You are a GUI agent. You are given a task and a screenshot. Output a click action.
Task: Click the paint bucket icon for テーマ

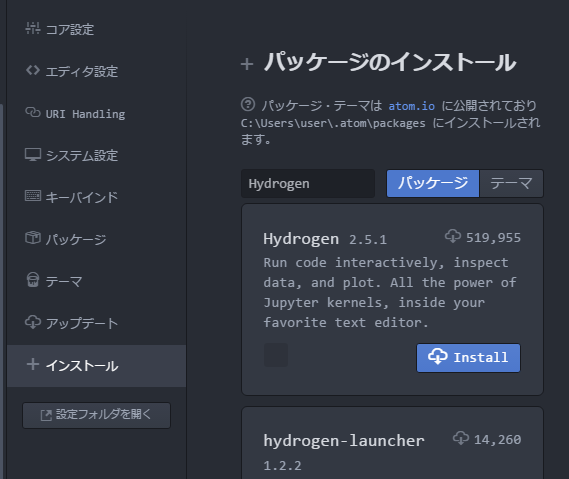33,280
